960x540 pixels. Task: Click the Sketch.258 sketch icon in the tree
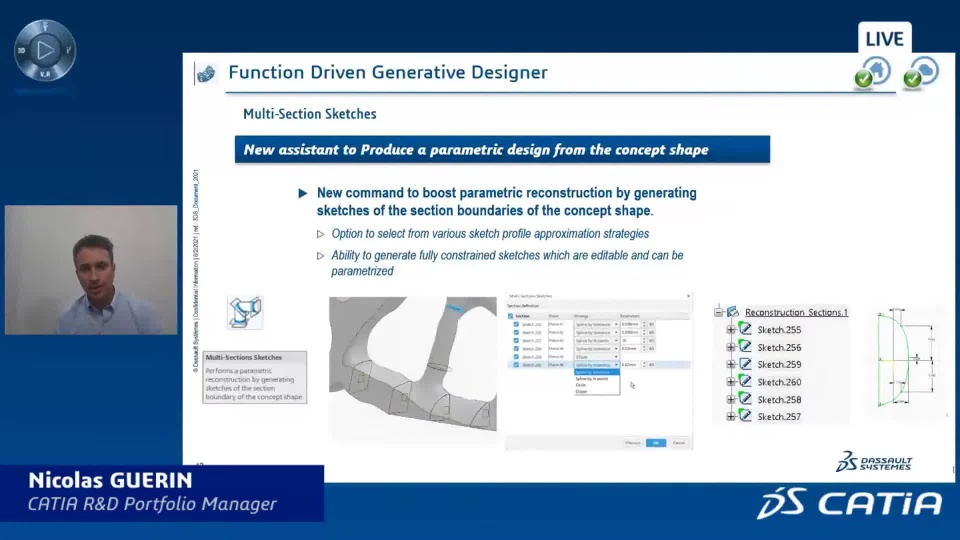coord(745,399)
